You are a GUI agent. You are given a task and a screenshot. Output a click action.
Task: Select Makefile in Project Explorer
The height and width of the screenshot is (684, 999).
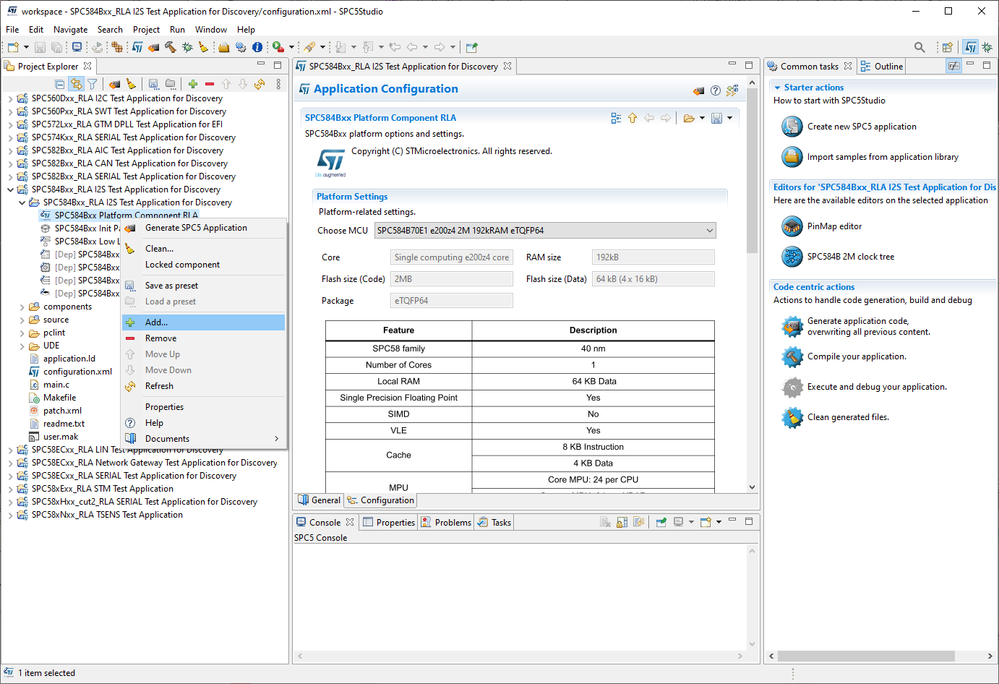[59, 398]
